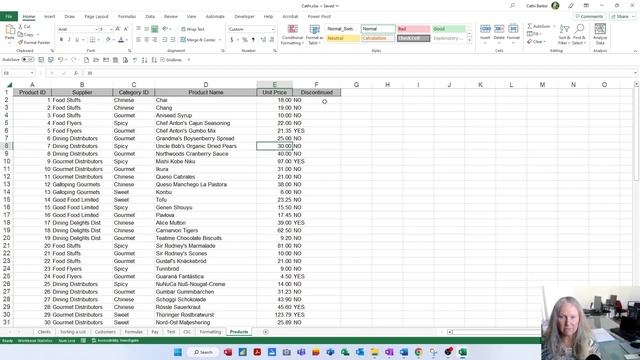Click Copy in the Clipboard group
The width and height of the screenshot is (640, 360).
[x=26, y=35]
